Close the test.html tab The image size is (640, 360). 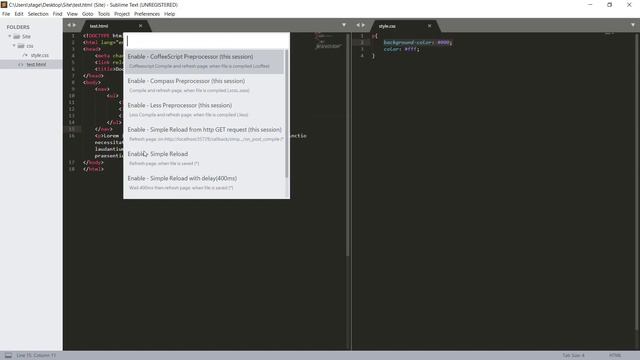coord(140,26)
